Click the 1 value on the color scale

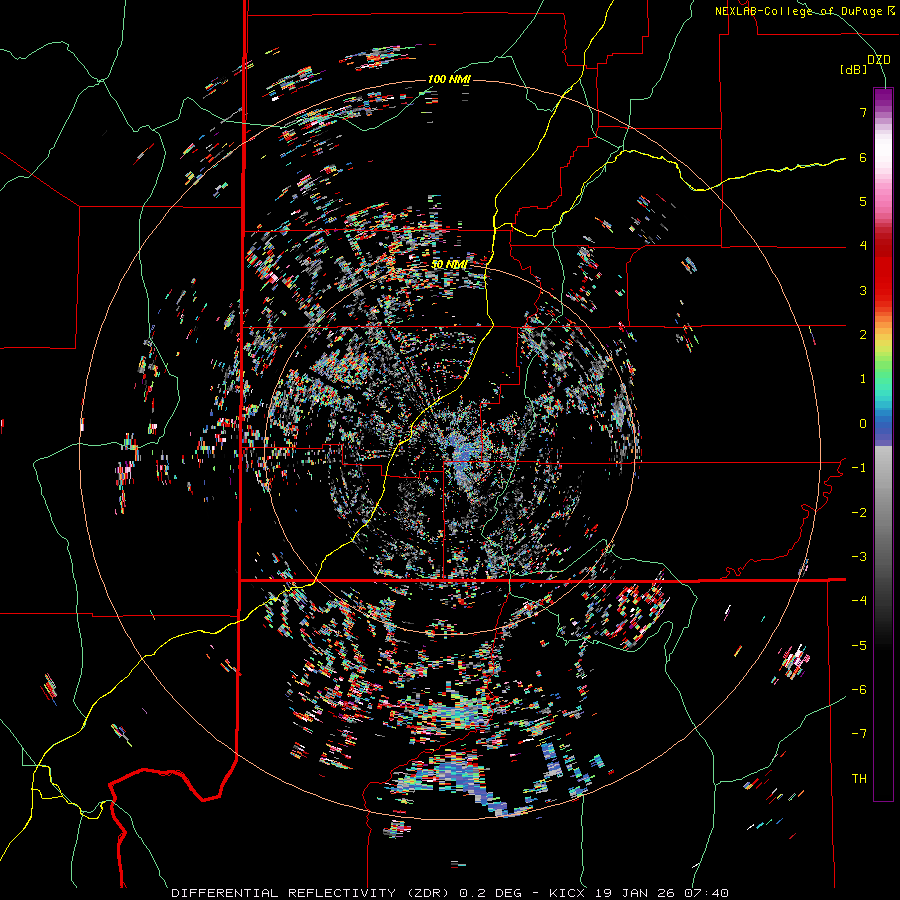tap(863, 379)
